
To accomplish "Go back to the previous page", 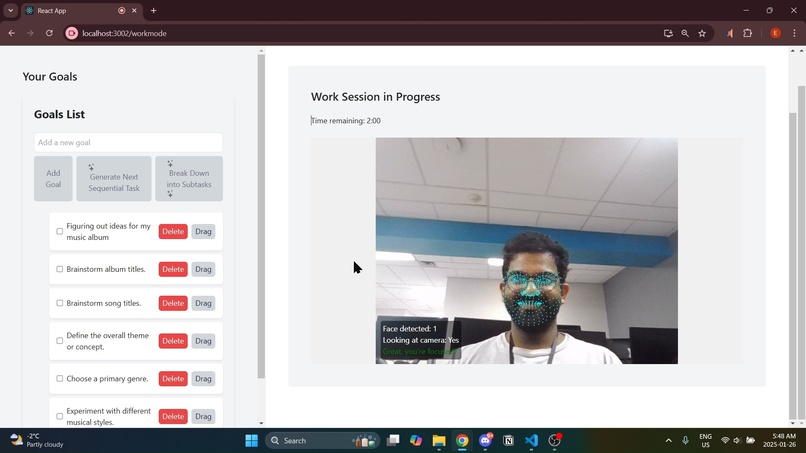I will (11, 33).
